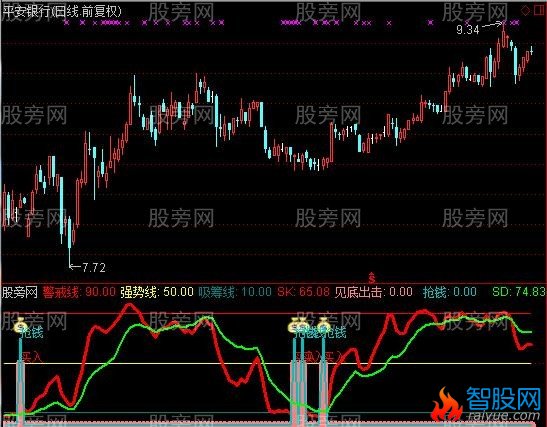Select the chart title 平安银行(日线.前复权)
This screenshot has height=427, width=547.
click(x=62, y=12)
